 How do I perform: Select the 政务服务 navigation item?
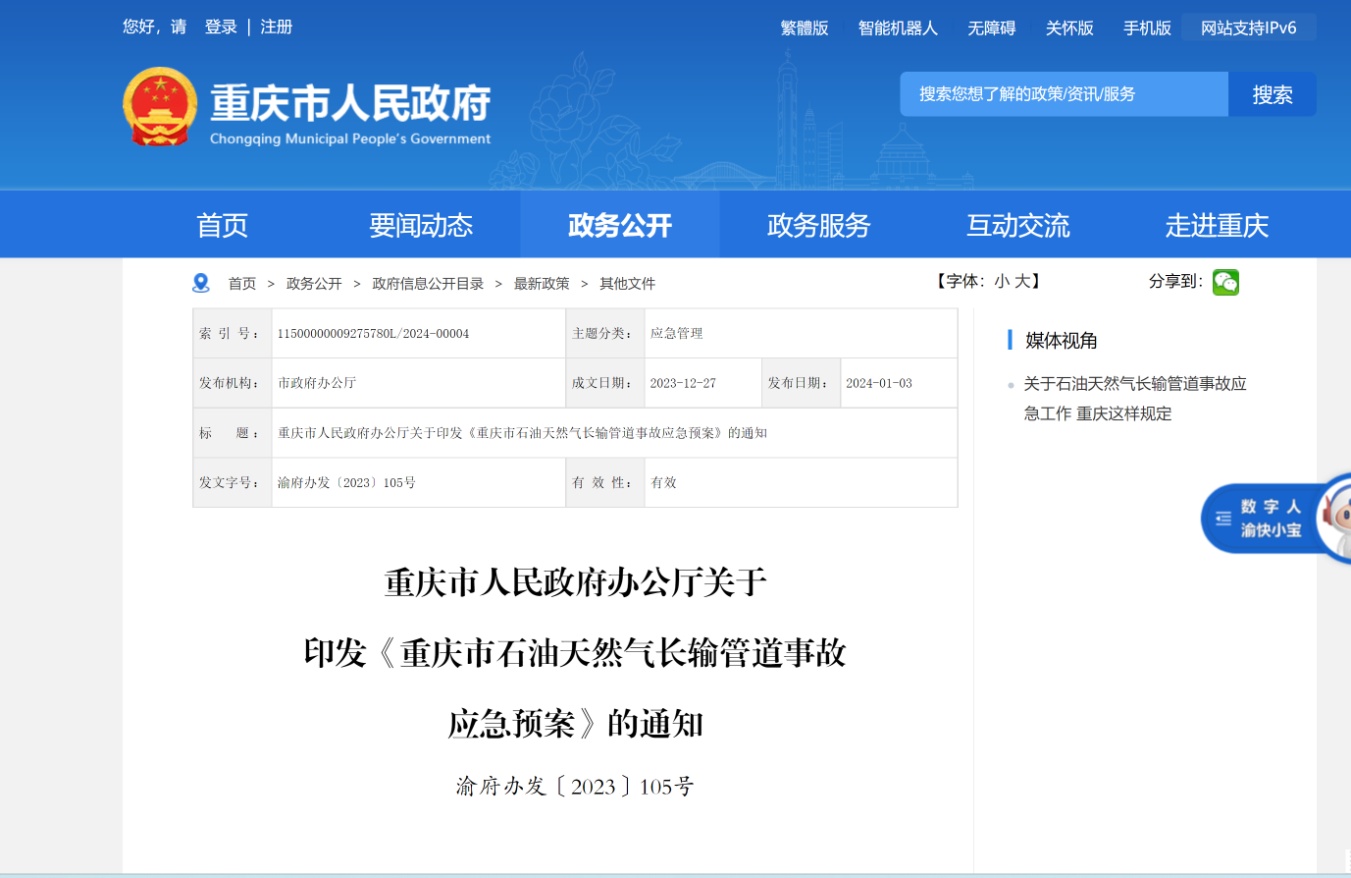819,225
